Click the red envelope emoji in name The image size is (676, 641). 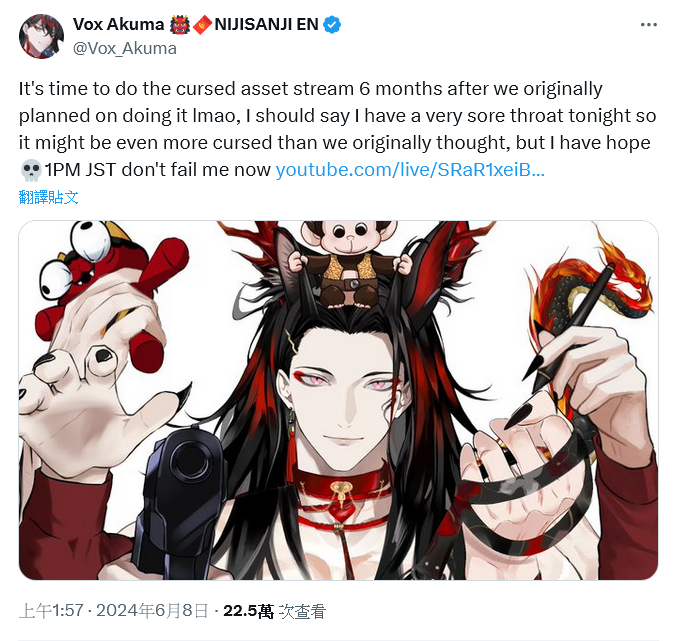202,25
